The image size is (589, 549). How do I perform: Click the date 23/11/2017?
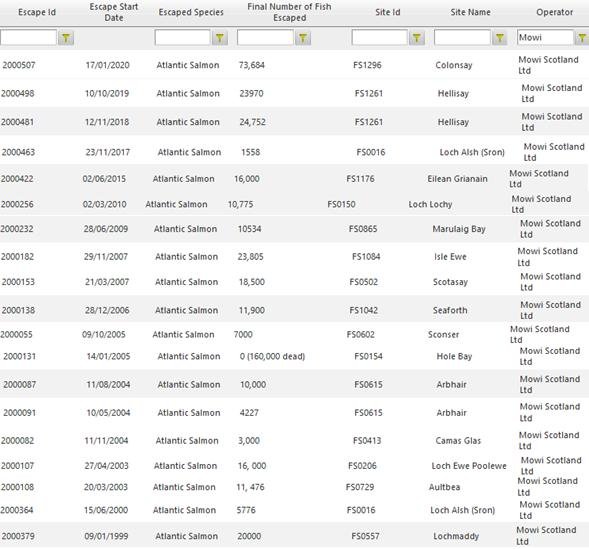108,152
